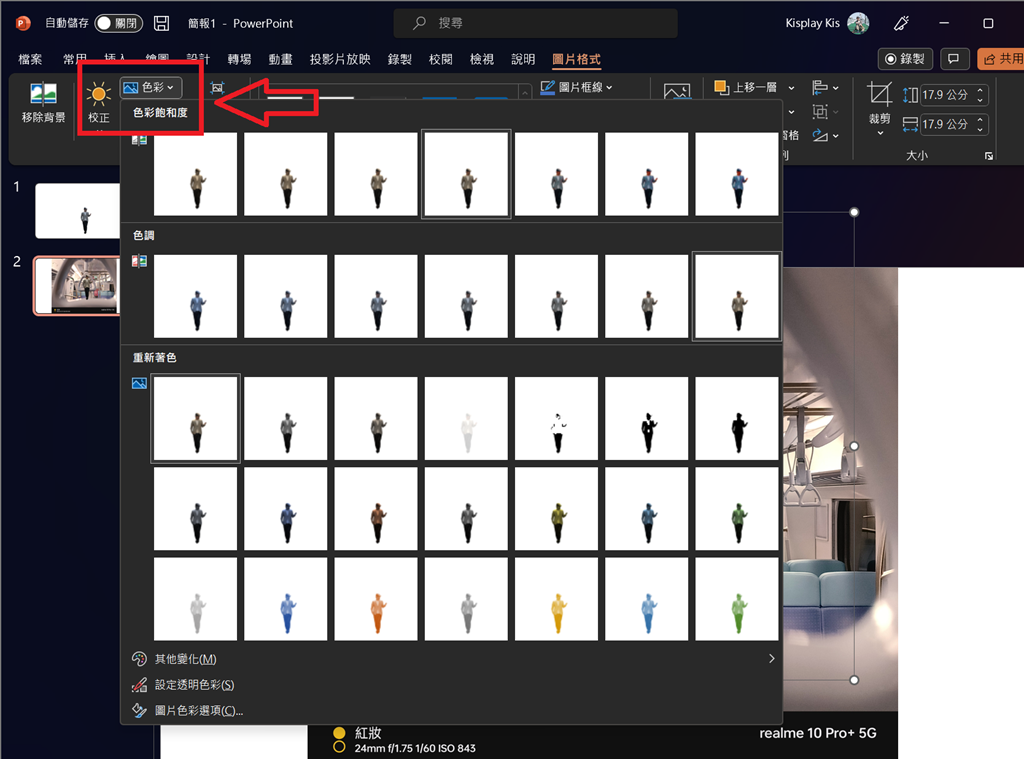1024x759 pixels.
Task: Select the highlighted fourth saturation thumbnail
Action: (x=466, y=174)
